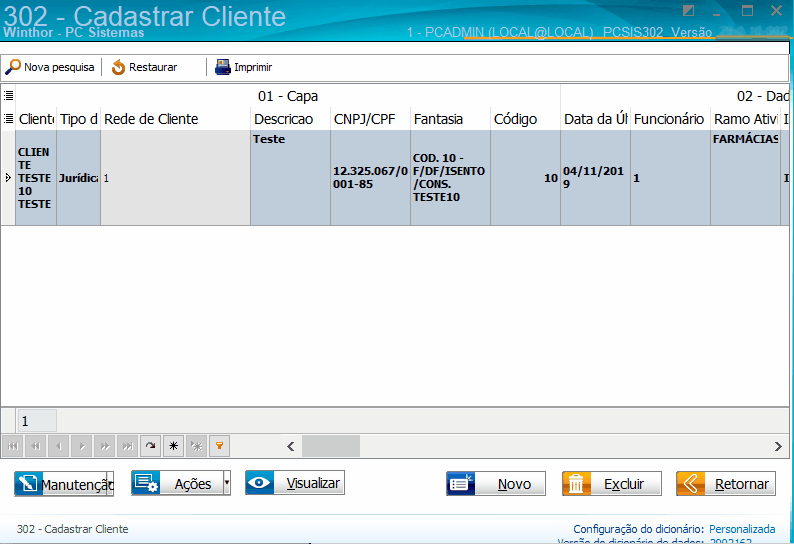Click the Excluir button
This screenshot has width=794, height=544.
click(612, 484)
